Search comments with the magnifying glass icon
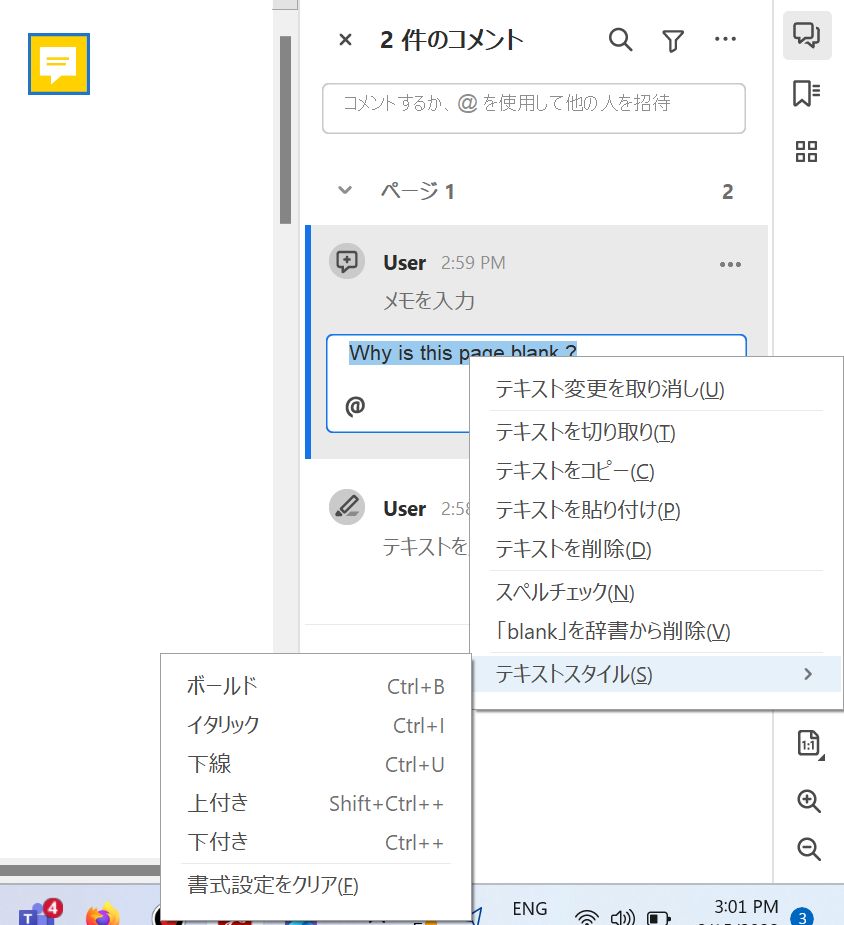This screenshot has width=844, height=925. (x=620, y=40)
